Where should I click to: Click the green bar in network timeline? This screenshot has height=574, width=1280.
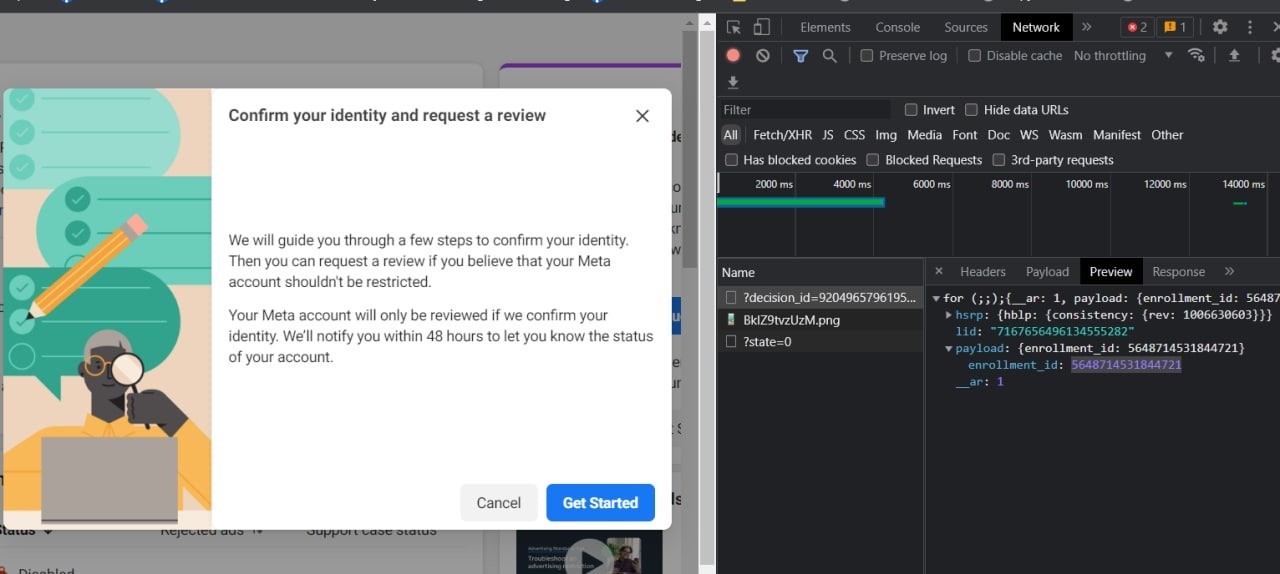(801, 203)
